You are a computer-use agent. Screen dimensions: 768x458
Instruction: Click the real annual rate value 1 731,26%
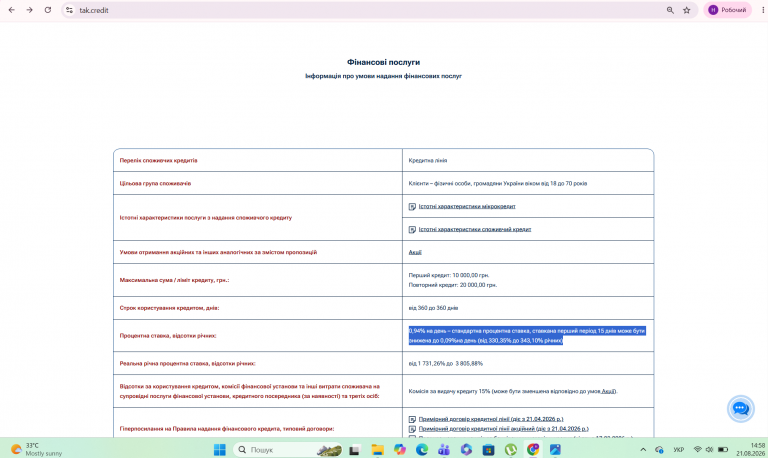(x=446, y=363)
